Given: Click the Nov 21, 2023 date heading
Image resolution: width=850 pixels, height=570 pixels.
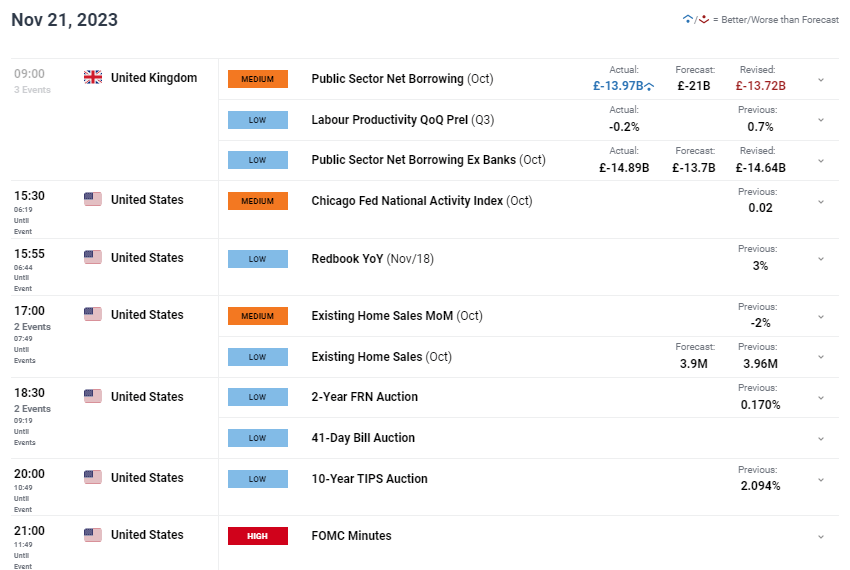Looking at the screenshot, I should [64, 20].
